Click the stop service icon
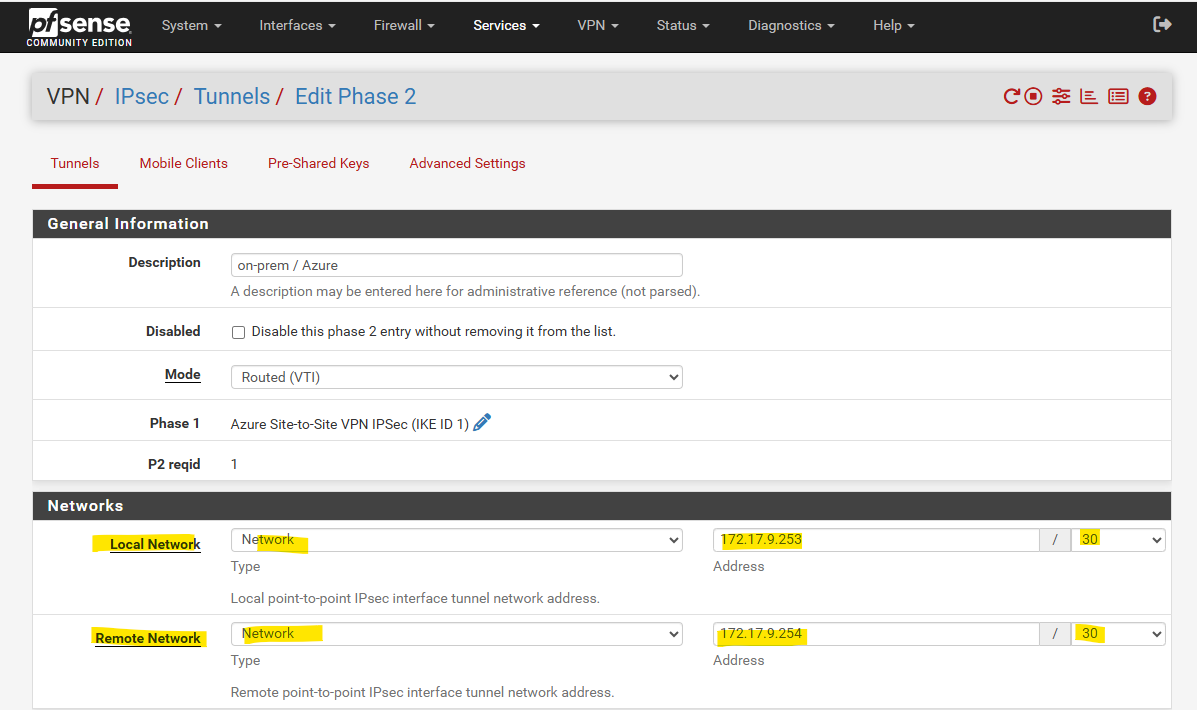This screenshot has height=710, width=1197. pyautogui.click(x=1034, y=96)
